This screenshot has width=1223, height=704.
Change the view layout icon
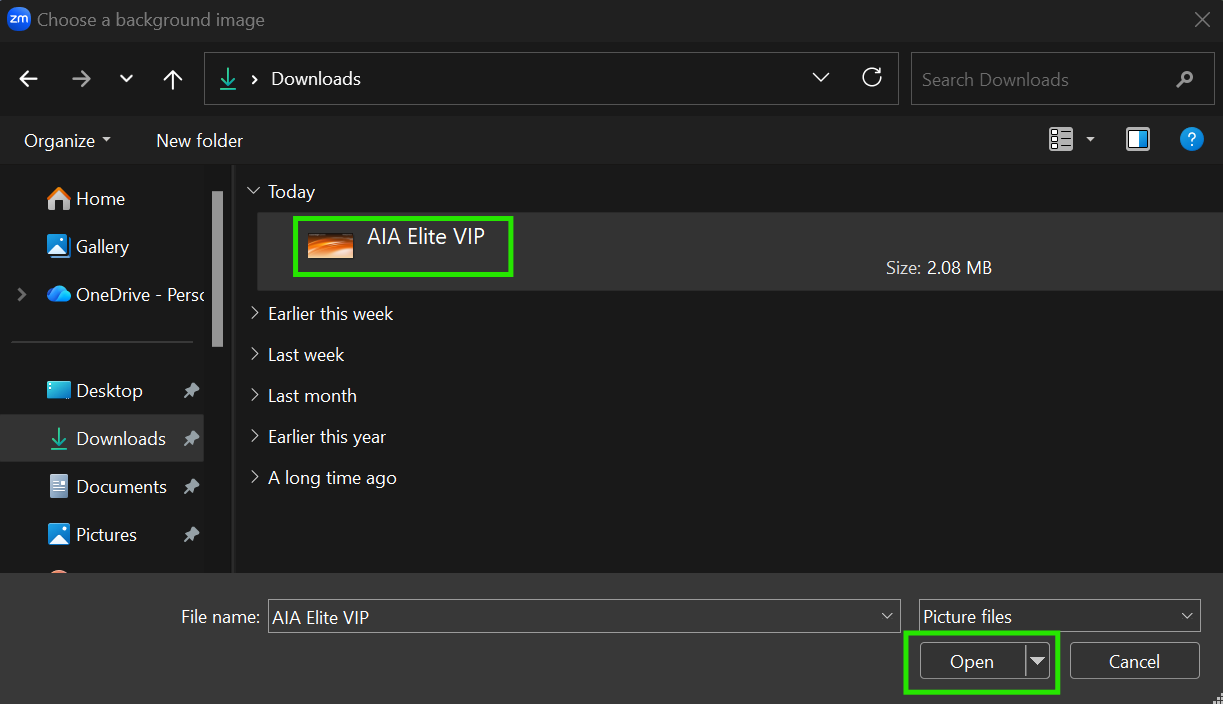click(1061, 139)
